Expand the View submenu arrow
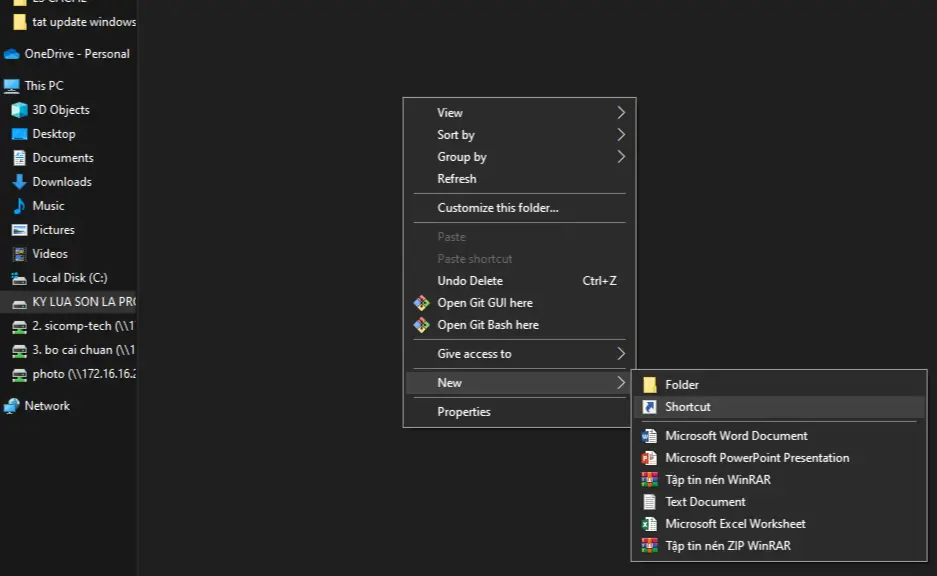 tap(620, 113)
